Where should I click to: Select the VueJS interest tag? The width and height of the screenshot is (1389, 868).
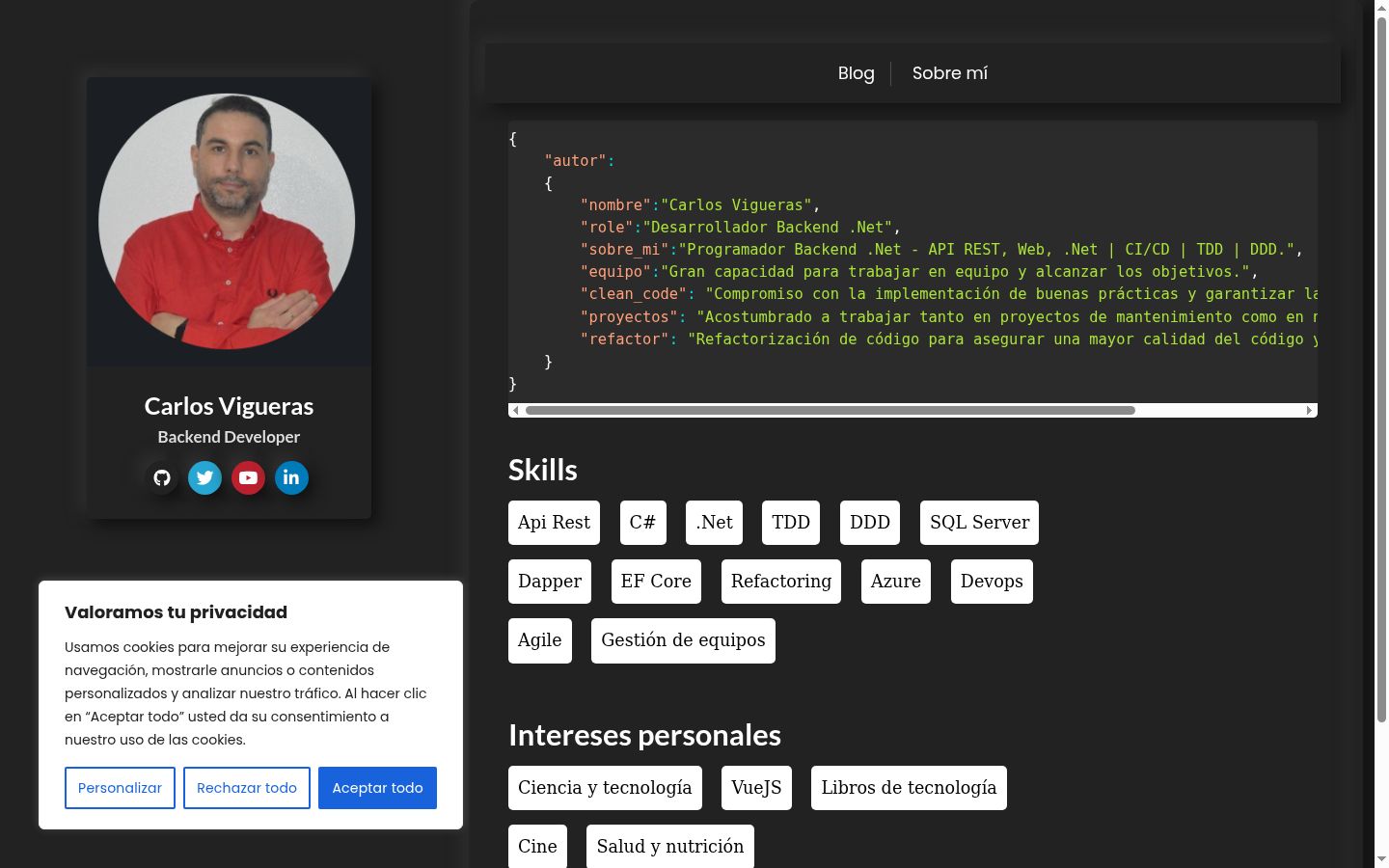pos(756,788)
